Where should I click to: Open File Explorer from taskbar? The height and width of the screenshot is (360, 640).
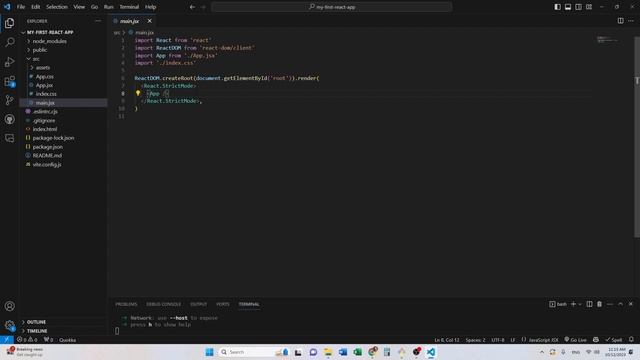(x=328, y=352)
